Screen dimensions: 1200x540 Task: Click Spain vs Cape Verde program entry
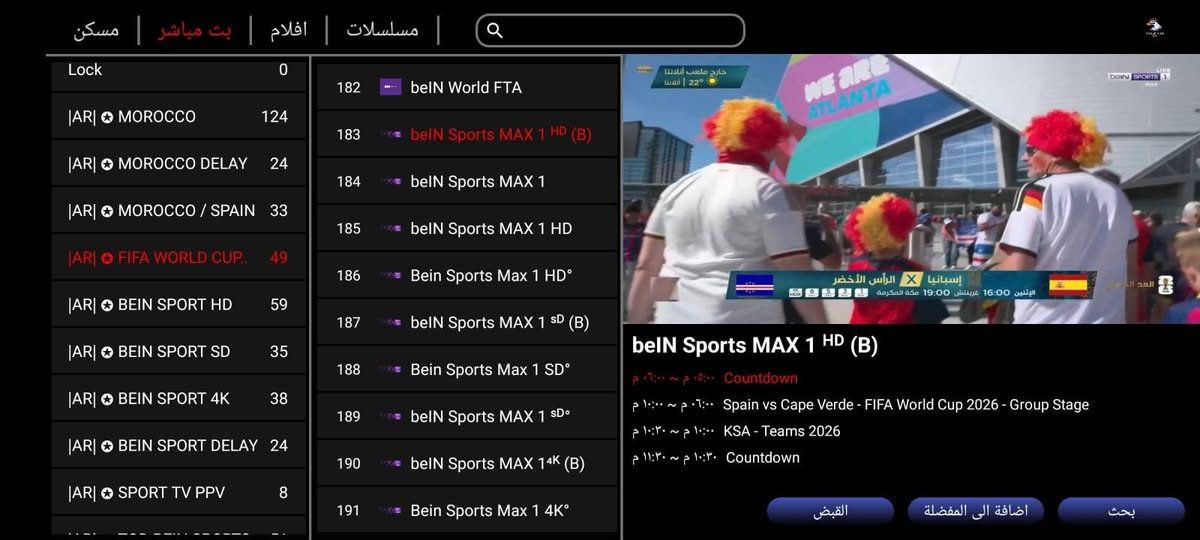click(x=860, y=405)
